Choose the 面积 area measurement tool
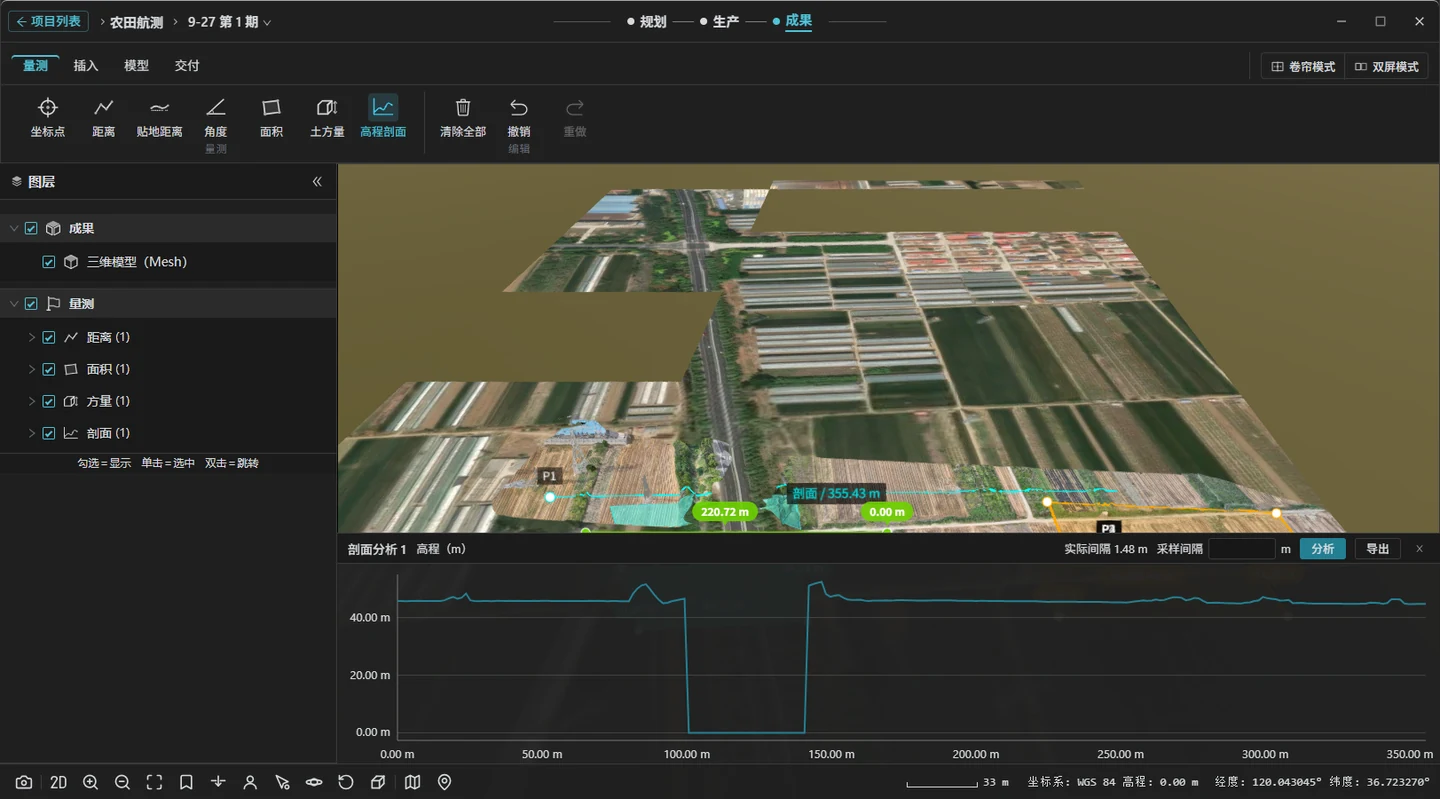1440x799 pixels. [x=271, y=117]
